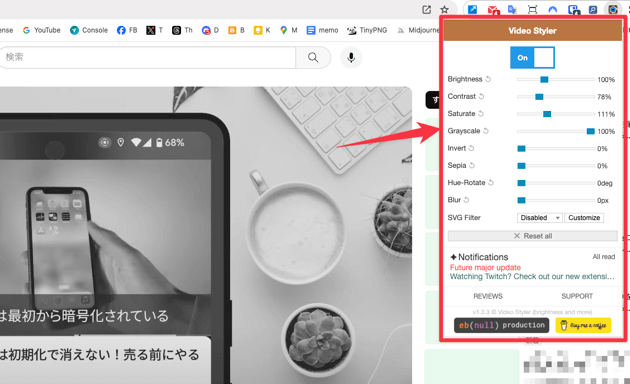This screenshot has height=384, width=630.
Task: Reset Blur with its circular arrow
Action: point(466,200)
